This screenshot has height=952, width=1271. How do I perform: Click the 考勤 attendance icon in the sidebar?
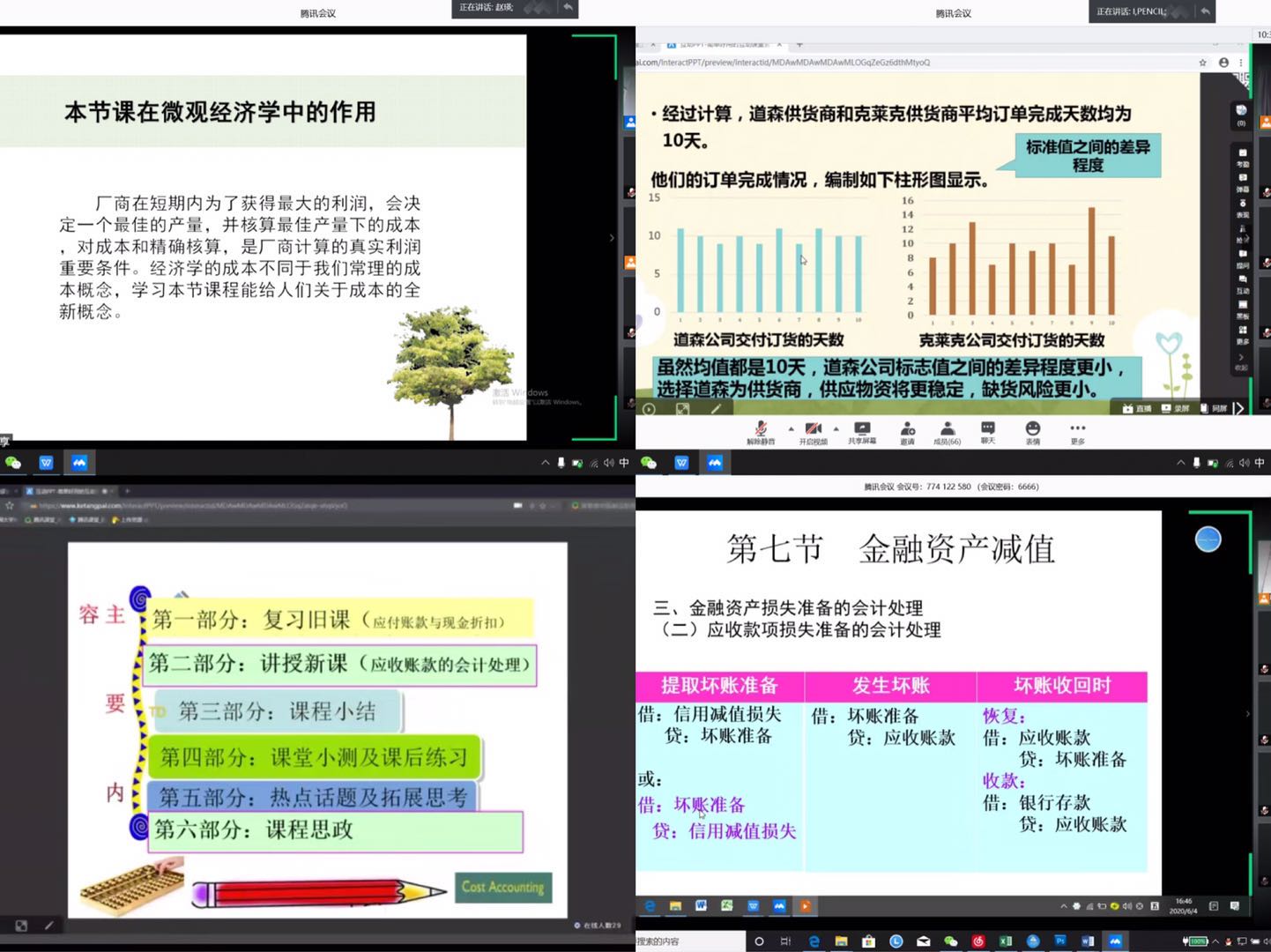(x=1242, y=157)
